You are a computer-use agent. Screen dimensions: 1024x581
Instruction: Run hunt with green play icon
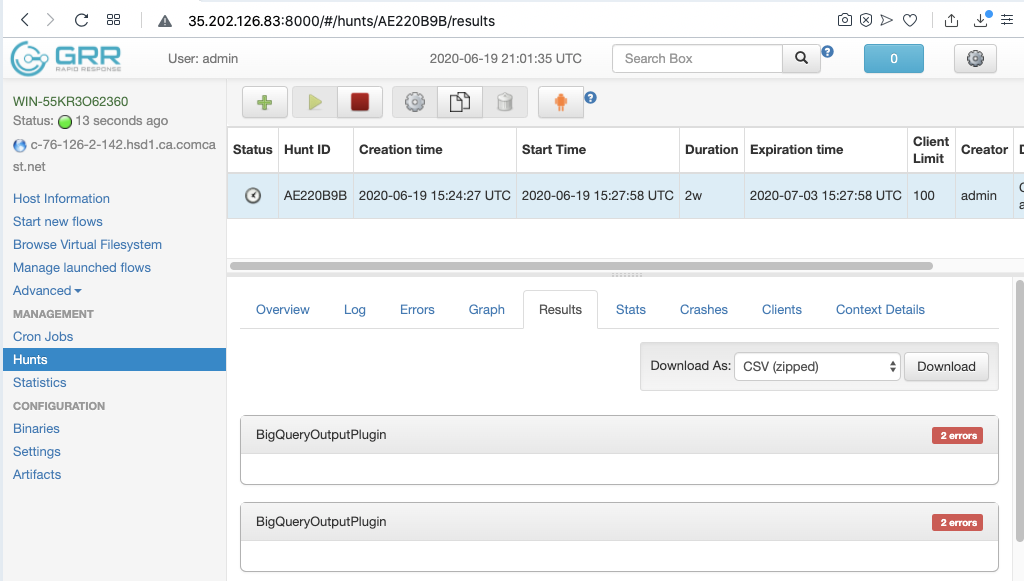(x=315, y=102)
